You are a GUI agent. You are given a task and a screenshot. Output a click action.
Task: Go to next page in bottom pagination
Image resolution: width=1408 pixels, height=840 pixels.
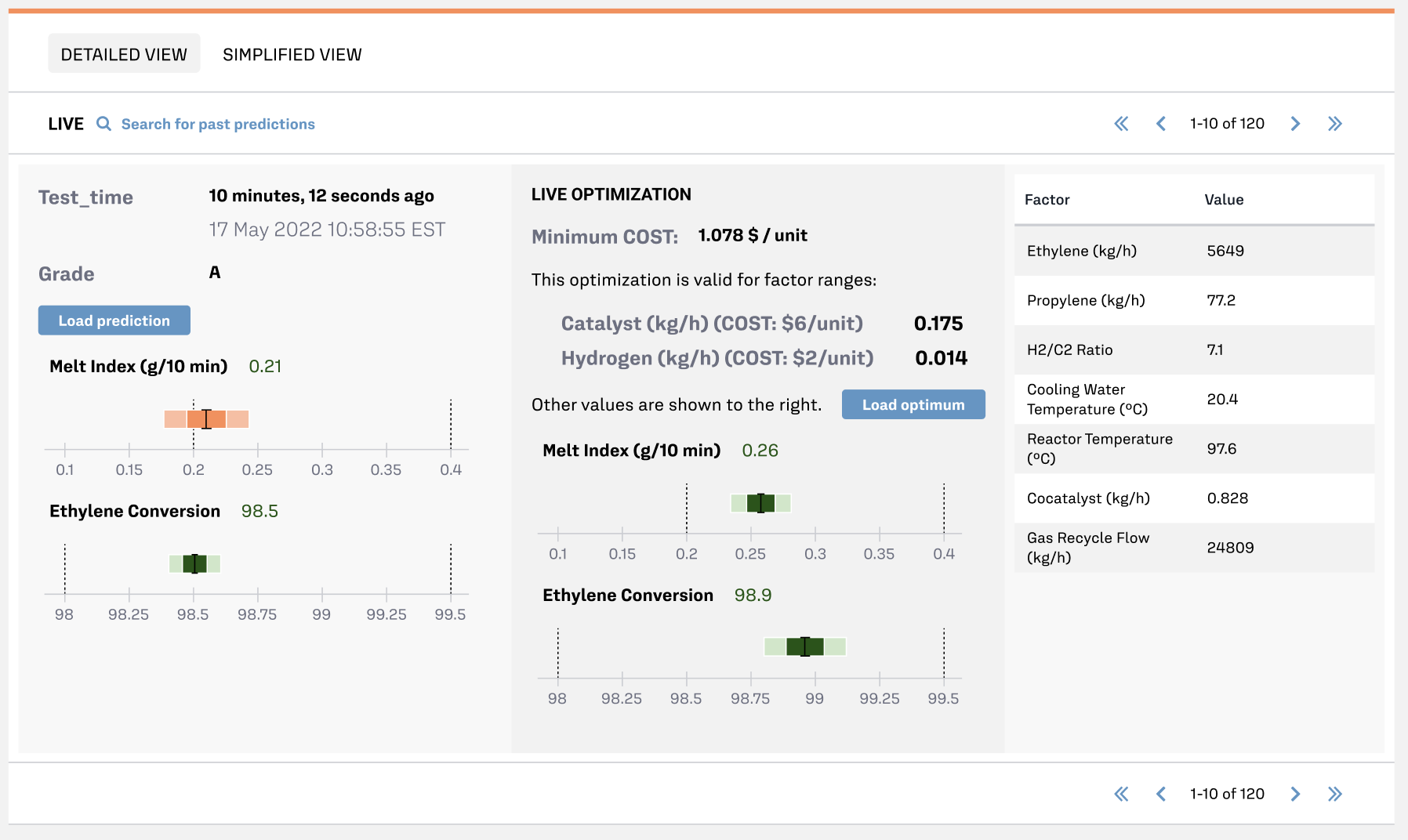click(1295, 794)
